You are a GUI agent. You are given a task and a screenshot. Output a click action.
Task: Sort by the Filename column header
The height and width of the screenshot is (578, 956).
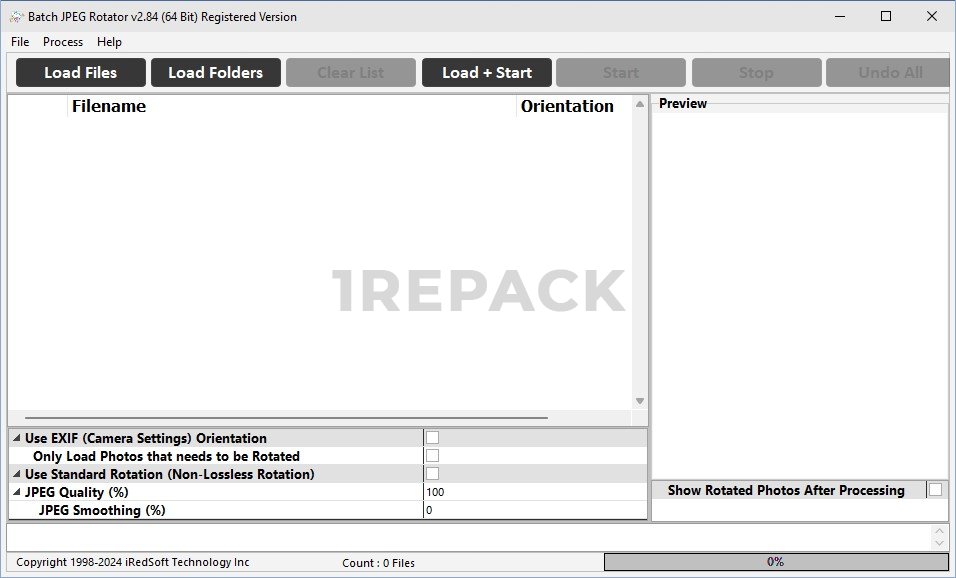pyautogui.click(x=290, y=106)
